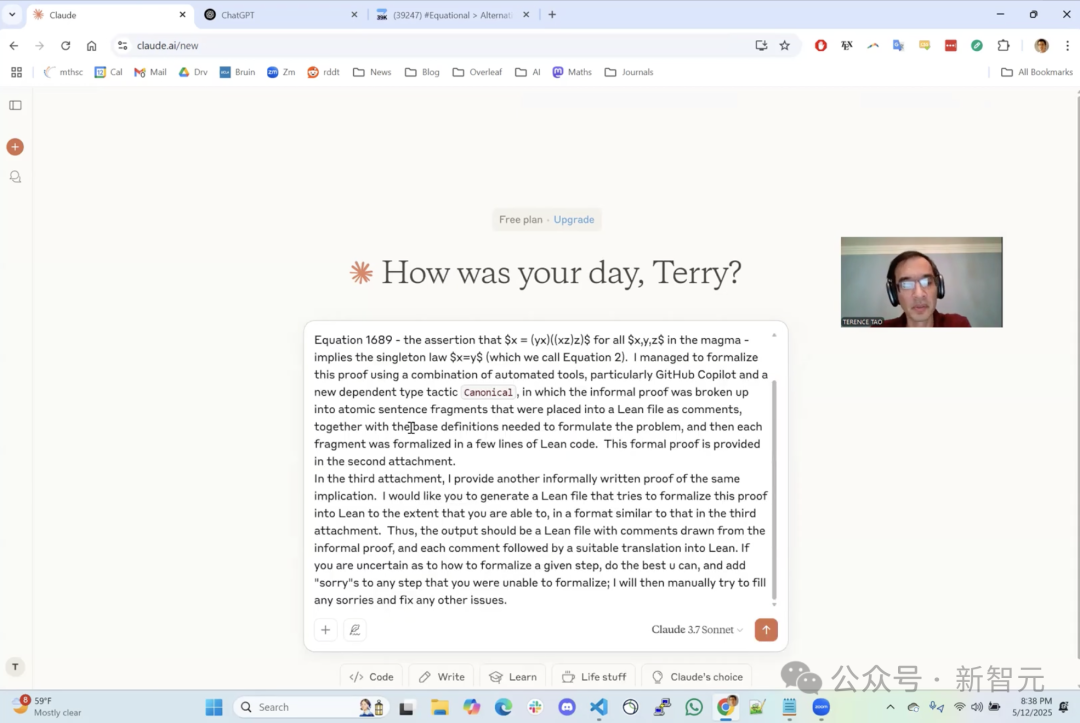Start a new chat with the orange plus button
This screenshot has width=1080, height=723.
(x=15, y=147)
